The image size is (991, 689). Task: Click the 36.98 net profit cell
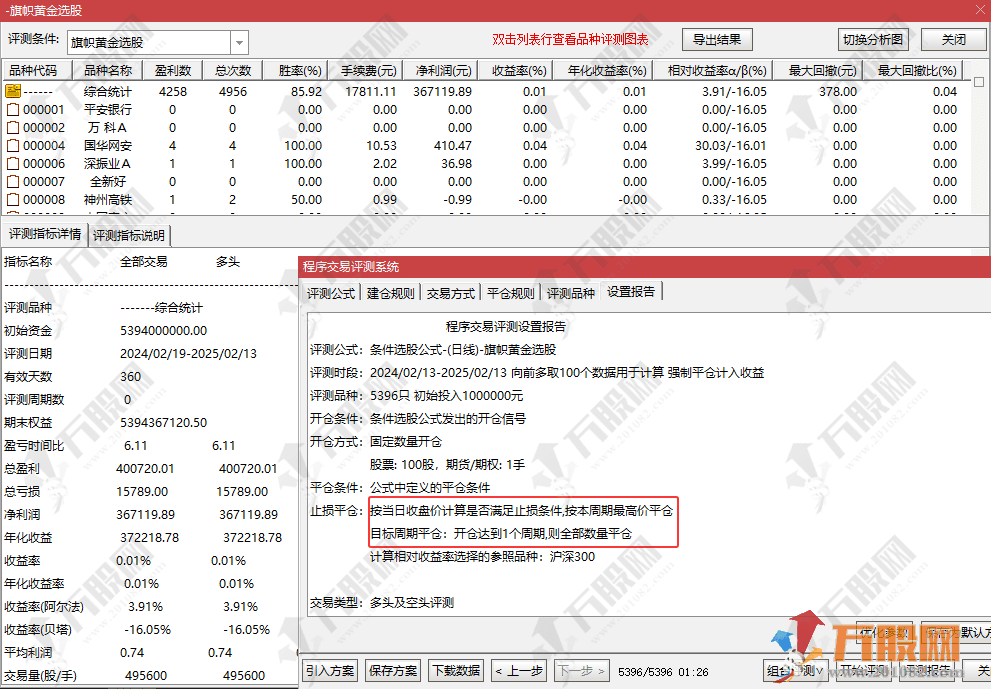pos(456,164)
